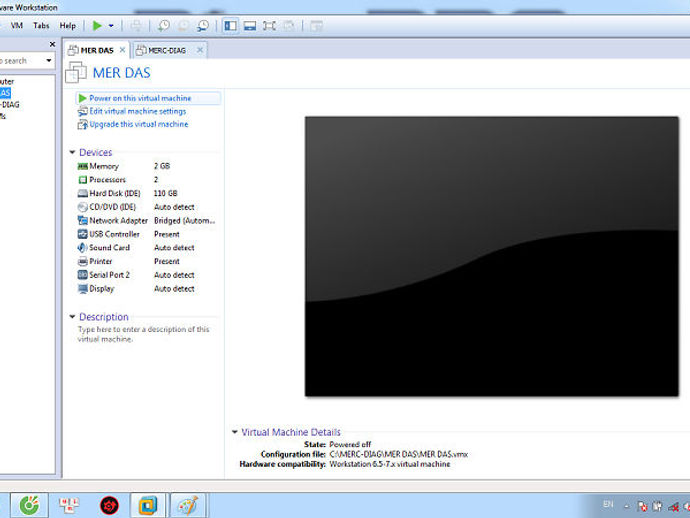Viewport: 690px width, 518px height.
Task: Click the Sound Card icon
Action: pyautogui.click(x=82, y=248)
